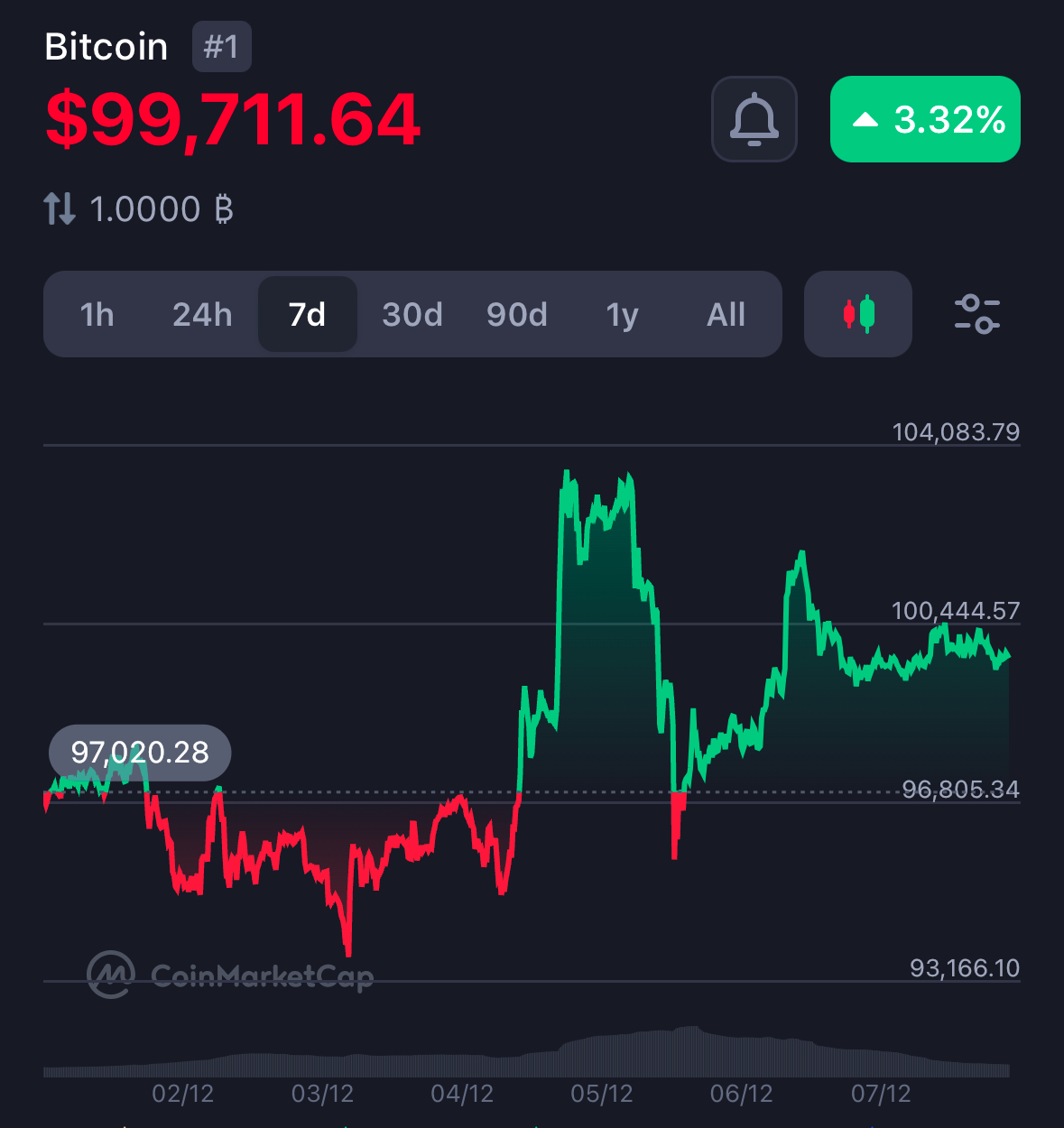
Task: Tap the 104,083.79 axis label
Action: pyautogui.click(x=956, y=432)
